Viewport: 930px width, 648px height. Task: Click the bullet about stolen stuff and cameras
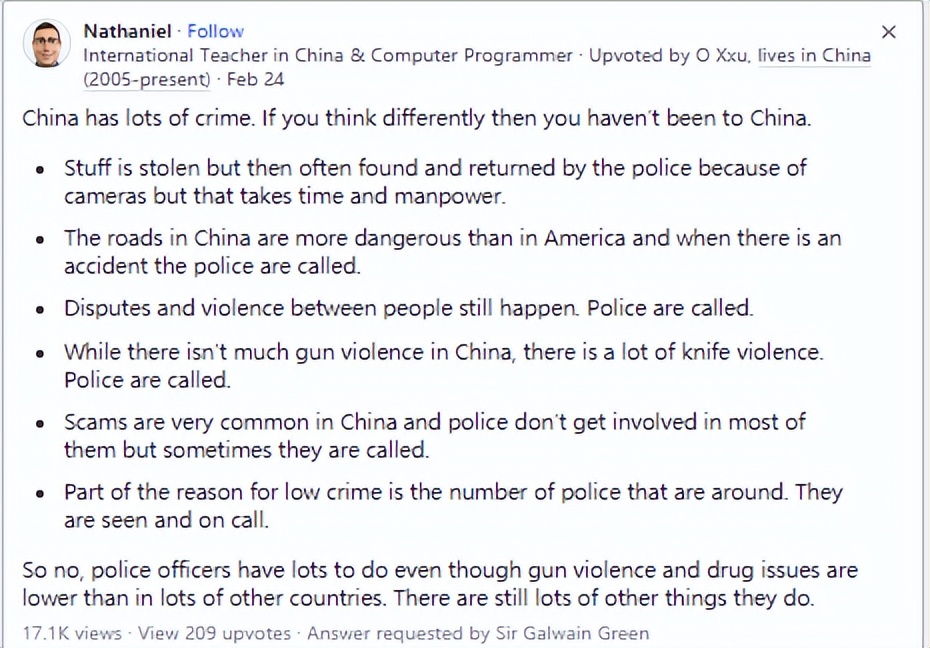[x=435, y=181]
